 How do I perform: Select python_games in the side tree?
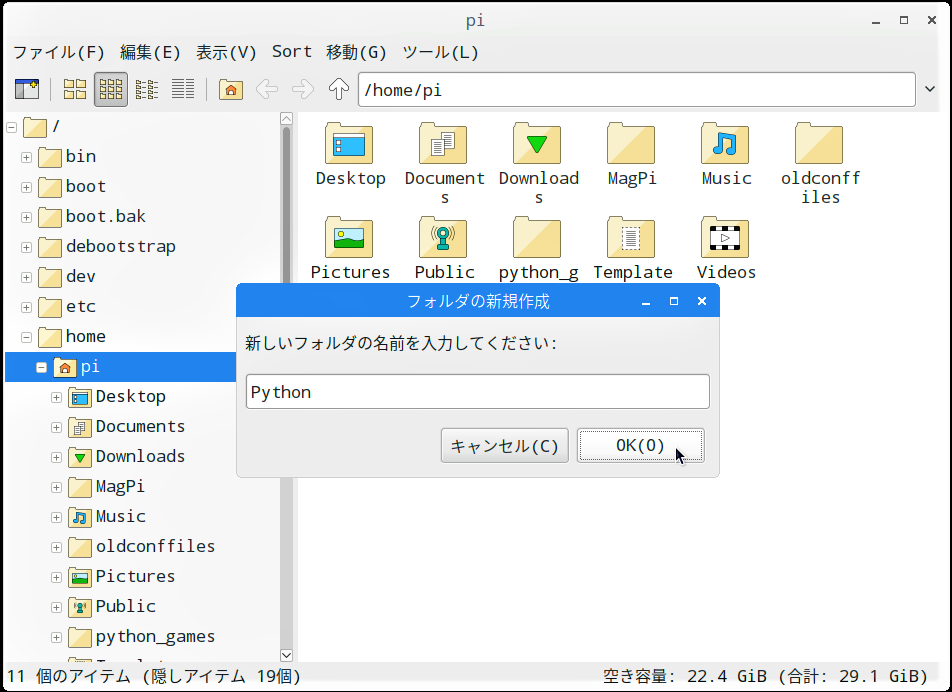click(155, 637)
